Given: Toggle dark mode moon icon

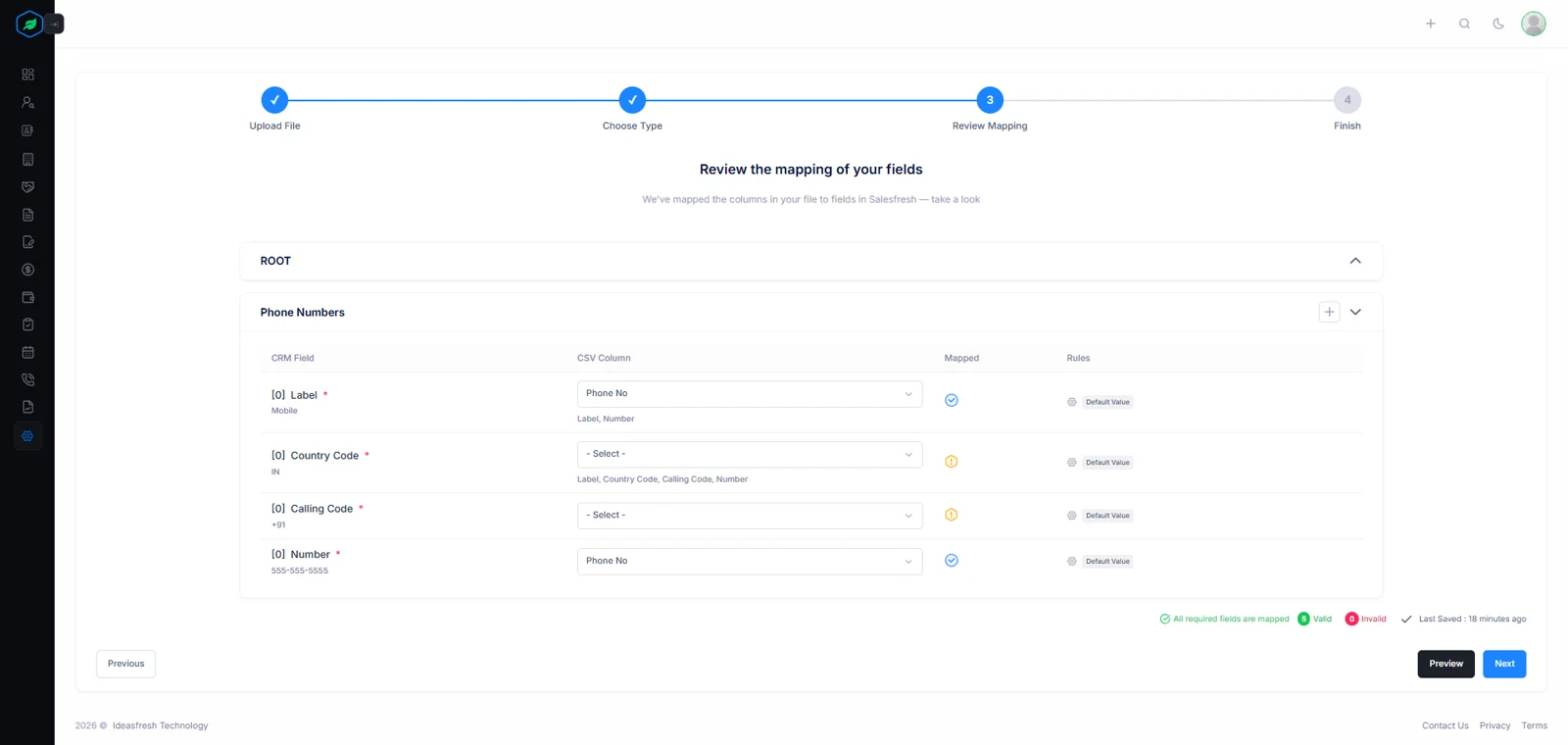Looking at the screenshot, I should [1498, 24].
